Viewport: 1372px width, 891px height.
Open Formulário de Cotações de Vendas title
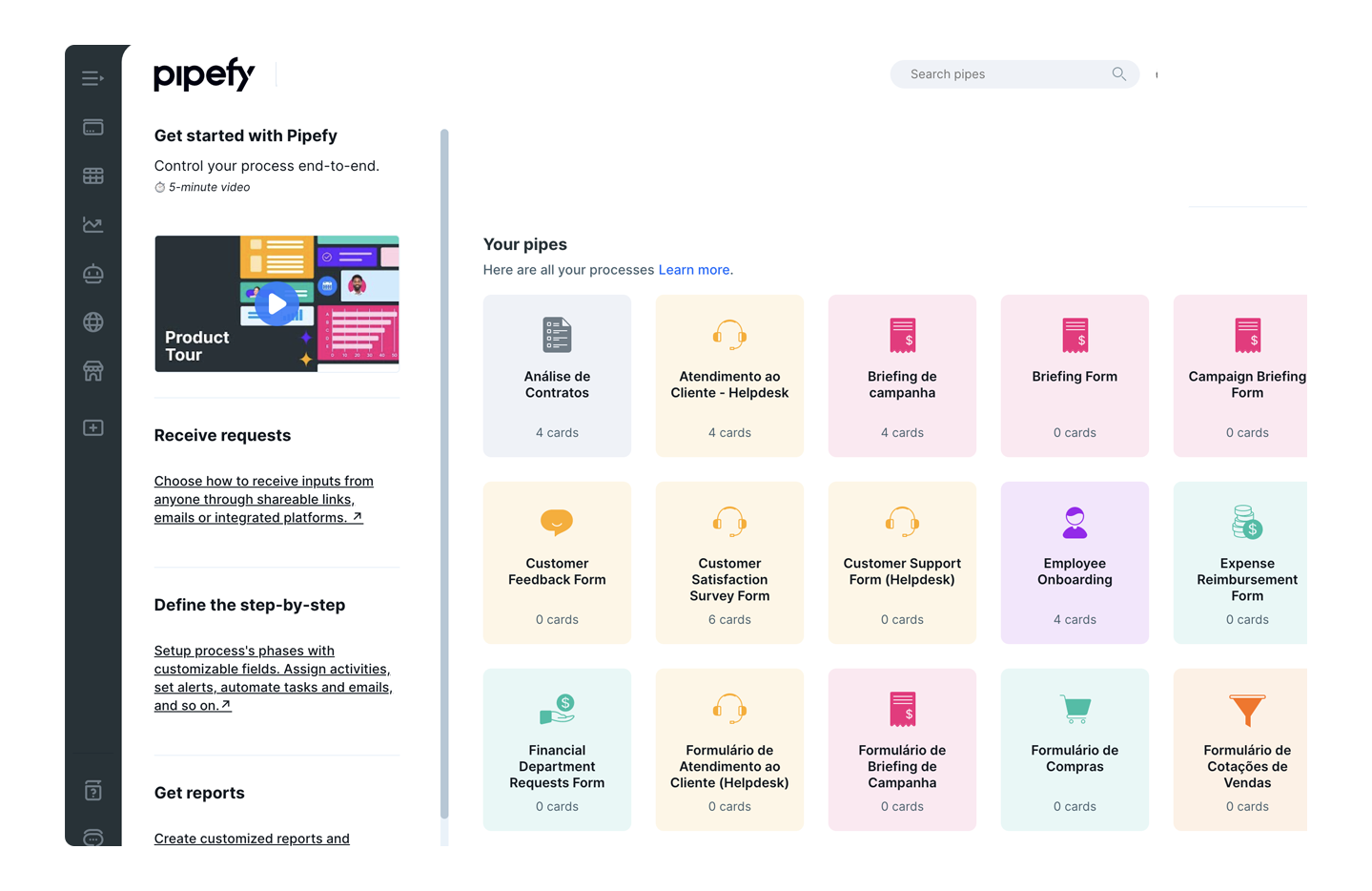(1247, 766)
